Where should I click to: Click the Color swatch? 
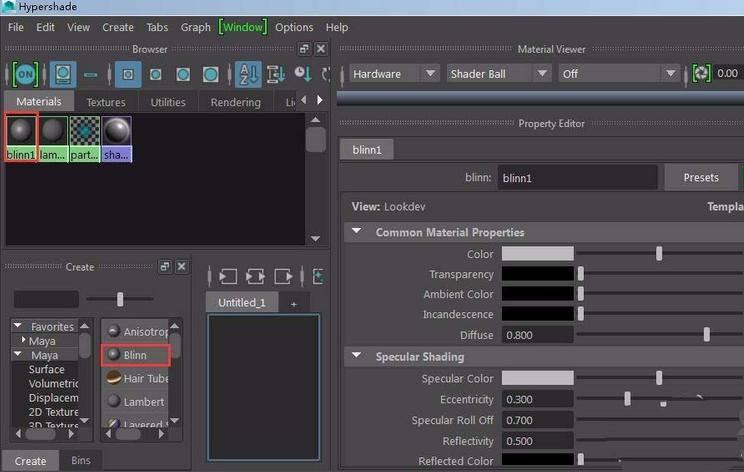[538, 254]
